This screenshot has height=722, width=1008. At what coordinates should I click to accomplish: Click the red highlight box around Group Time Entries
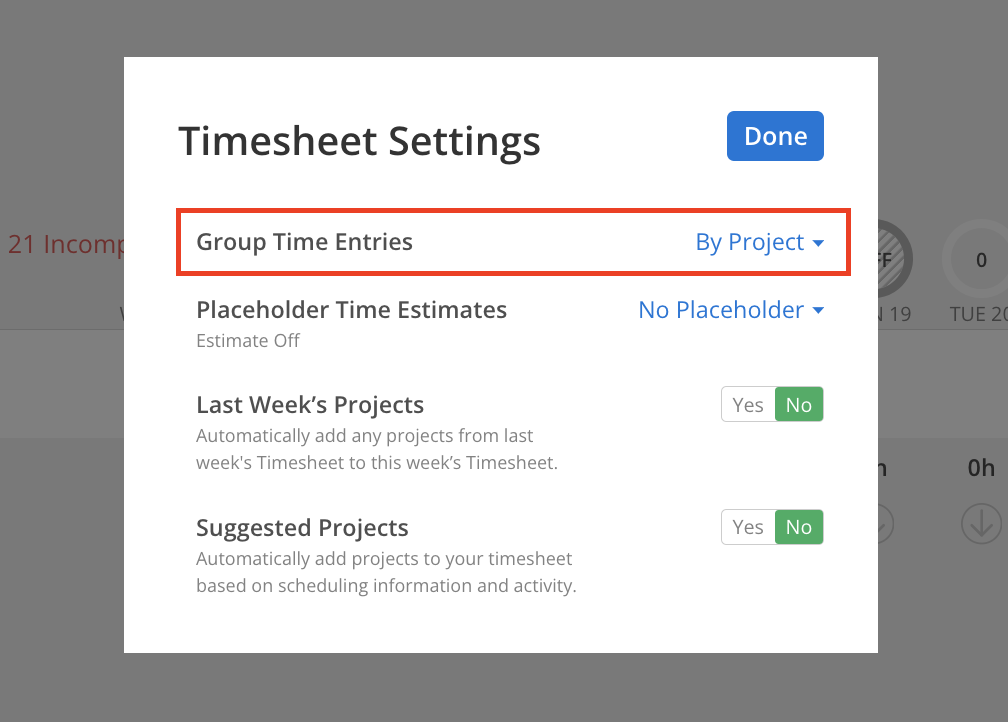tap(513, 242)
